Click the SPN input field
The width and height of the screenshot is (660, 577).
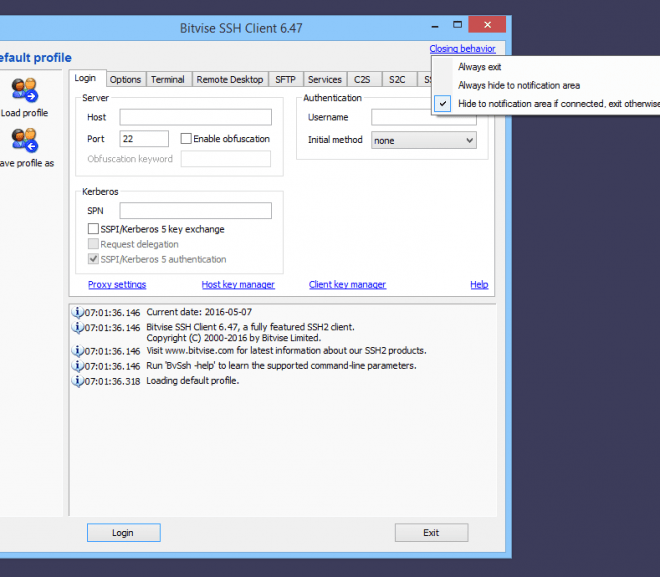pyautogui.click(x=196, y=210)
